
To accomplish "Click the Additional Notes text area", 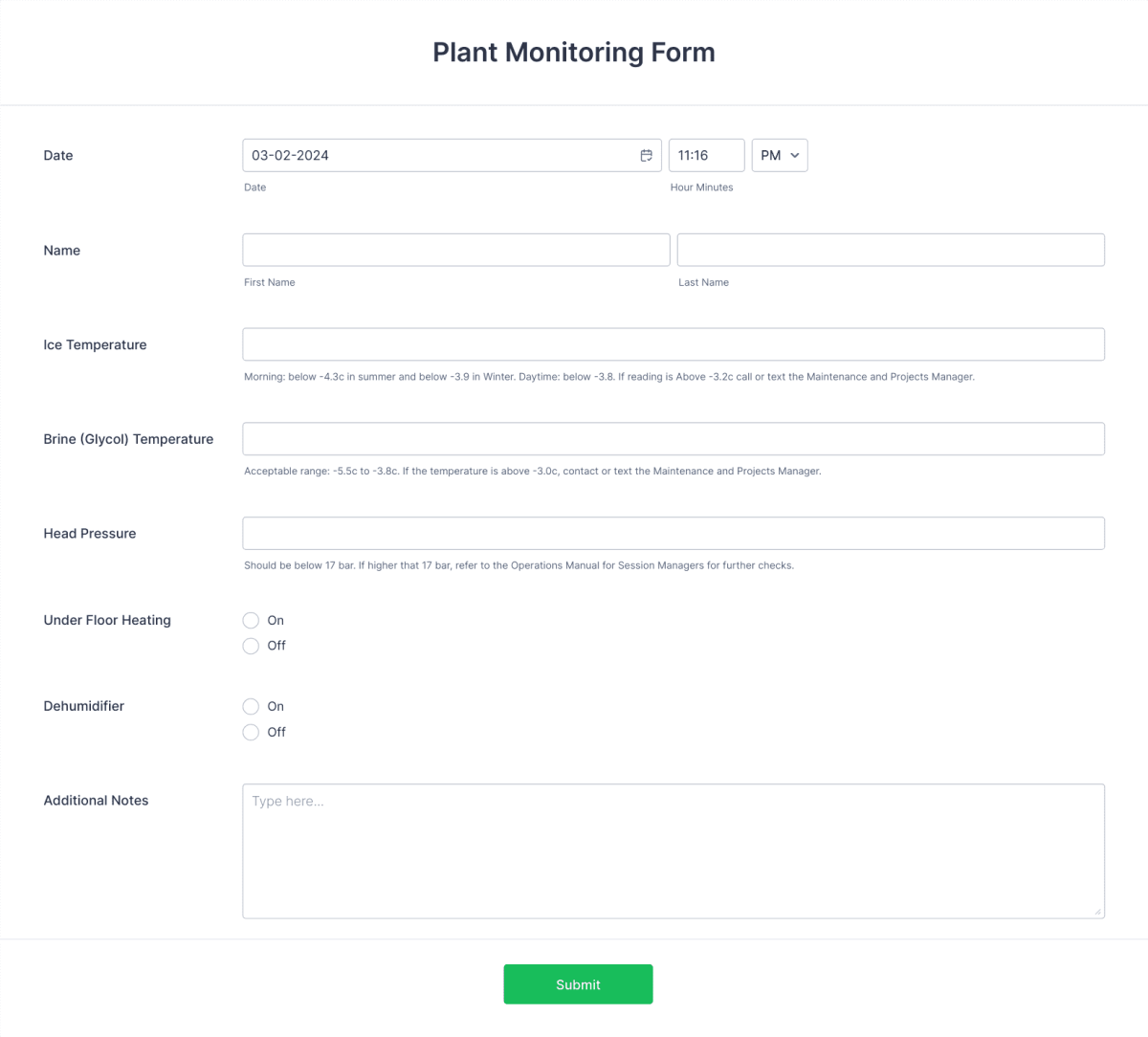I will [673, 849].
